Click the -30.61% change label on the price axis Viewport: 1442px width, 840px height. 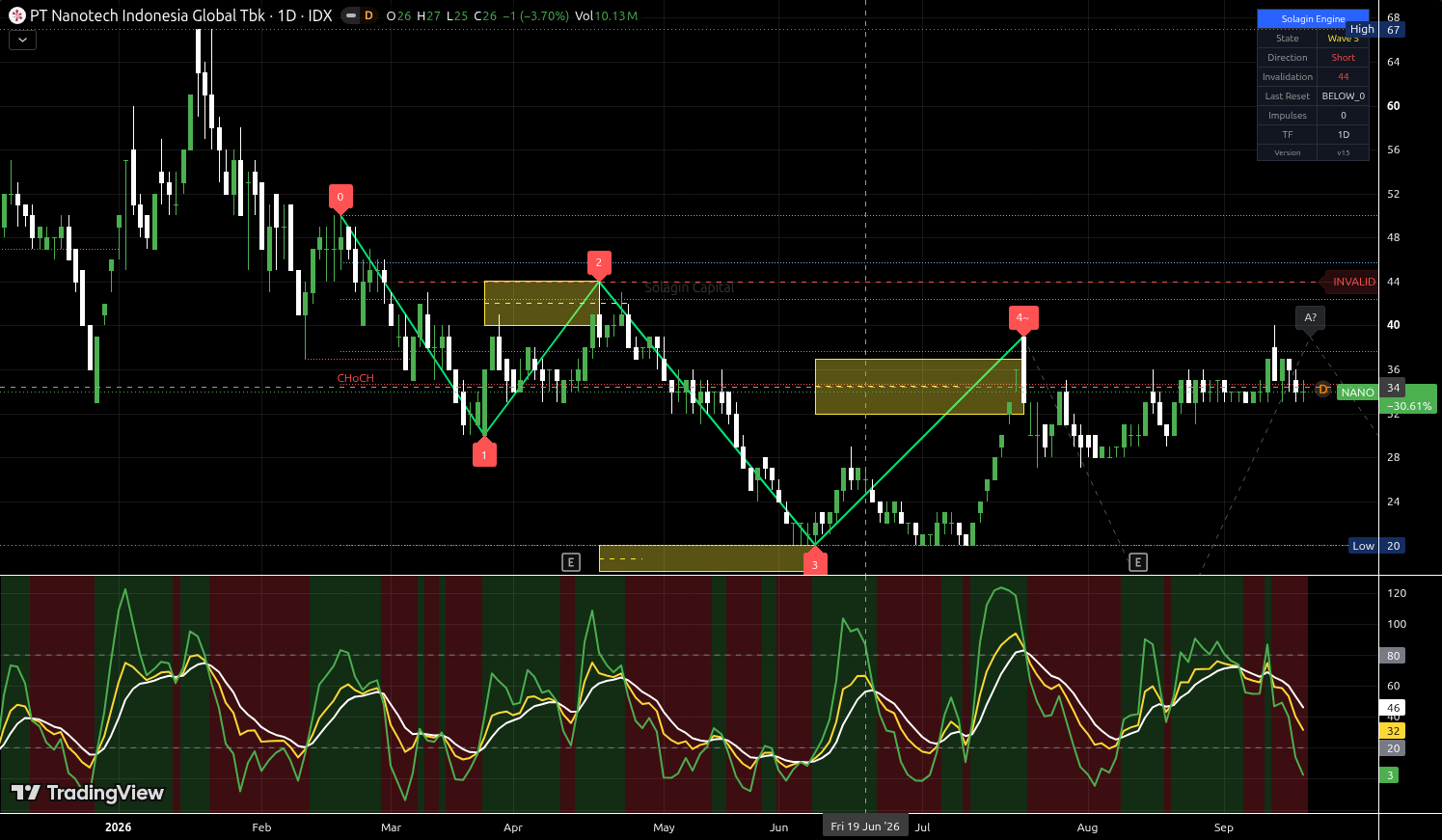click(1409, 406)
